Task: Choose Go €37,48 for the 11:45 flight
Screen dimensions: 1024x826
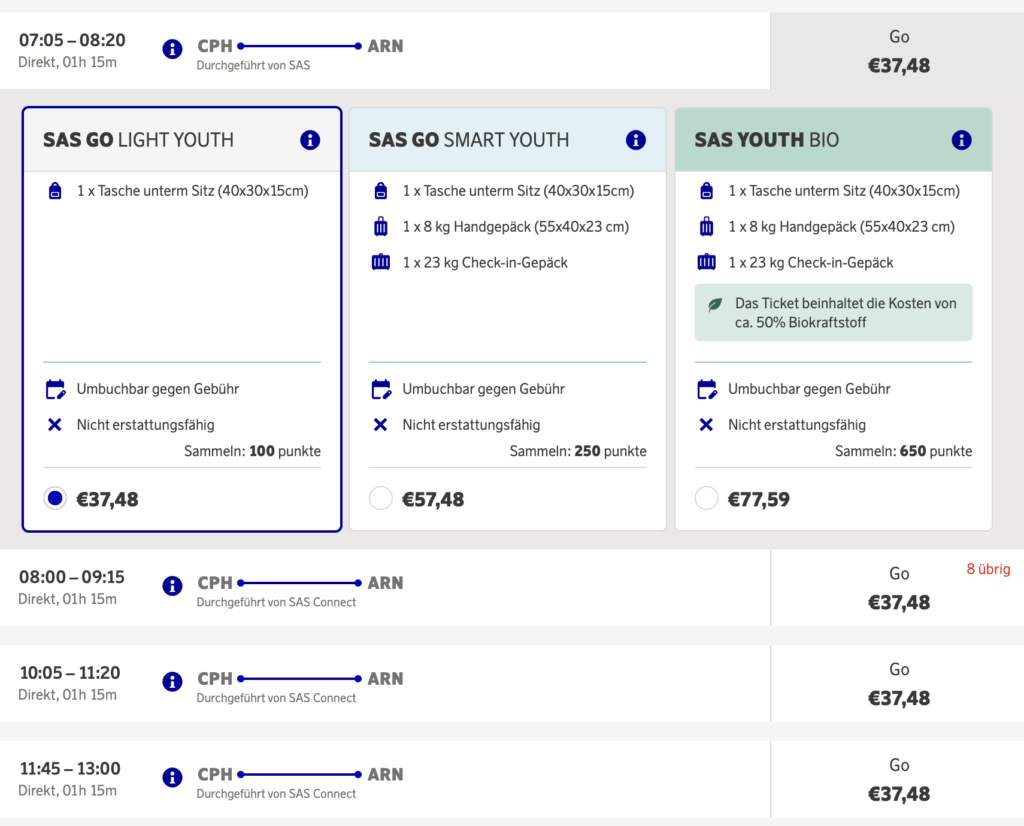Action: [898, 780]
